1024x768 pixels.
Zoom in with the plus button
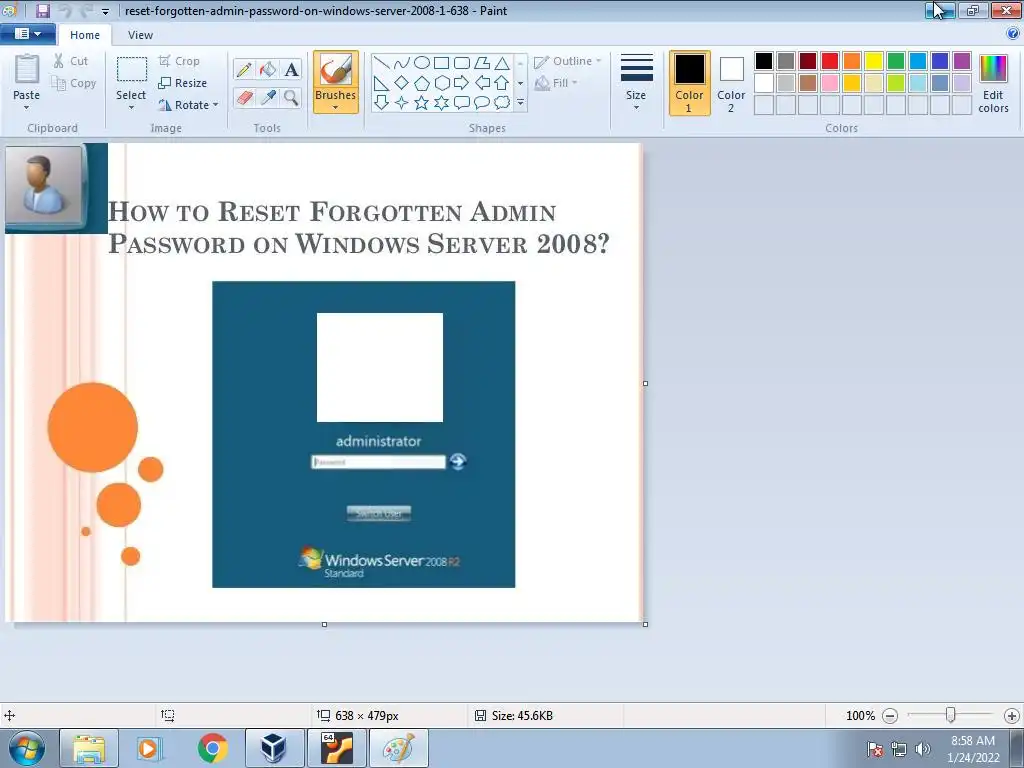click(x=1012, y=716)
